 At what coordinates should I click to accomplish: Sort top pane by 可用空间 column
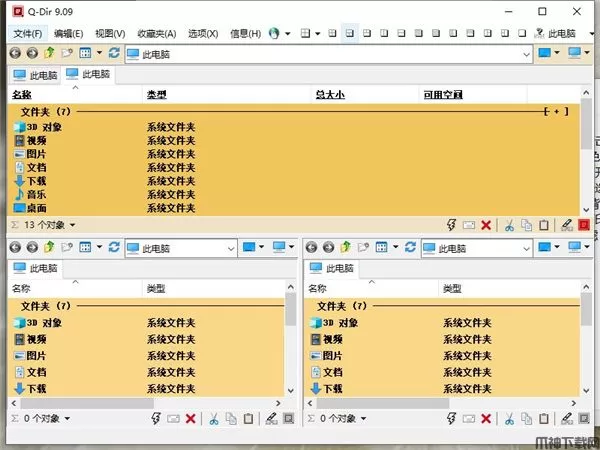[x=443, y=95]
